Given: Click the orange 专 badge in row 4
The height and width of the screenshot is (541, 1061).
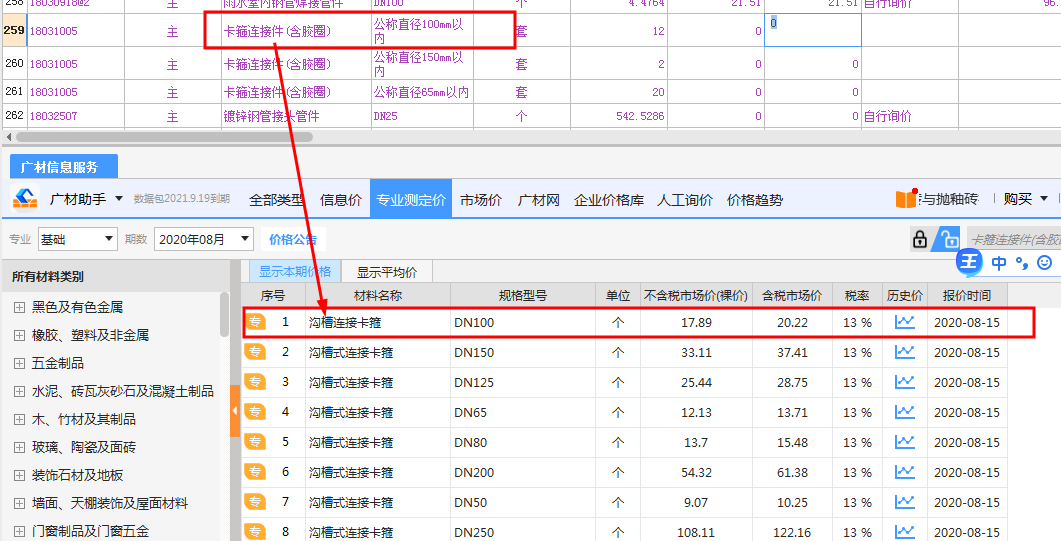Looking at the screenshot, I should (255, 411).
